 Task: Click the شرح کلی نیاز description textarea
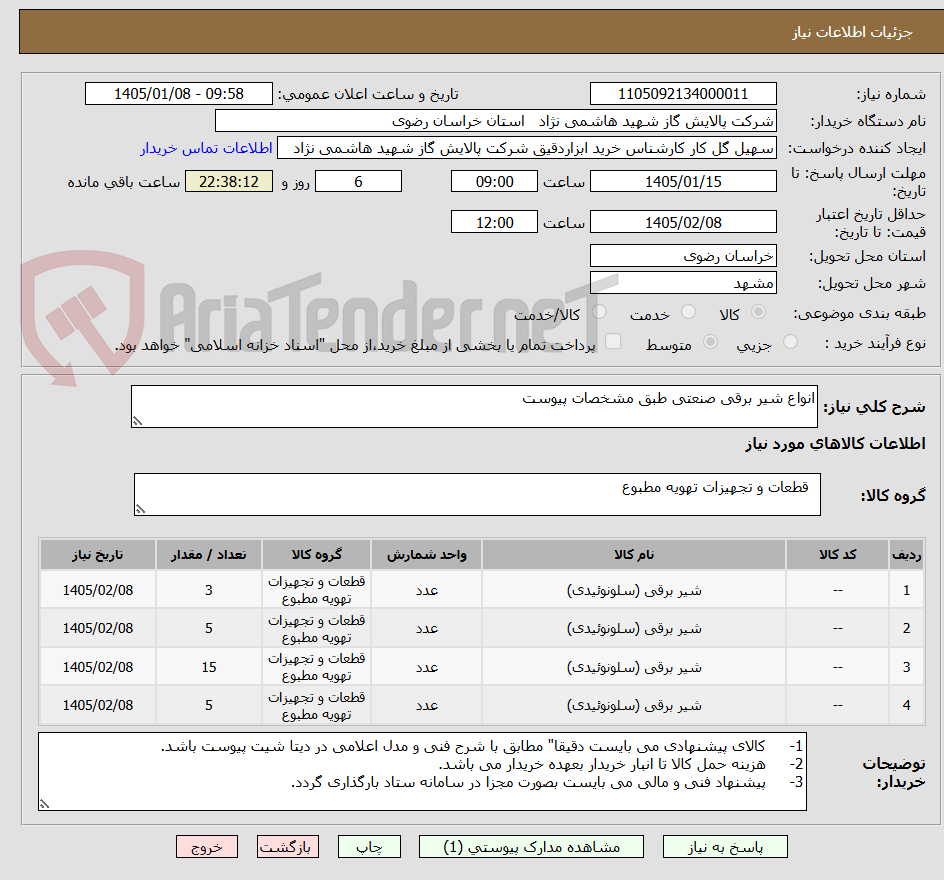tap(474, 406)
